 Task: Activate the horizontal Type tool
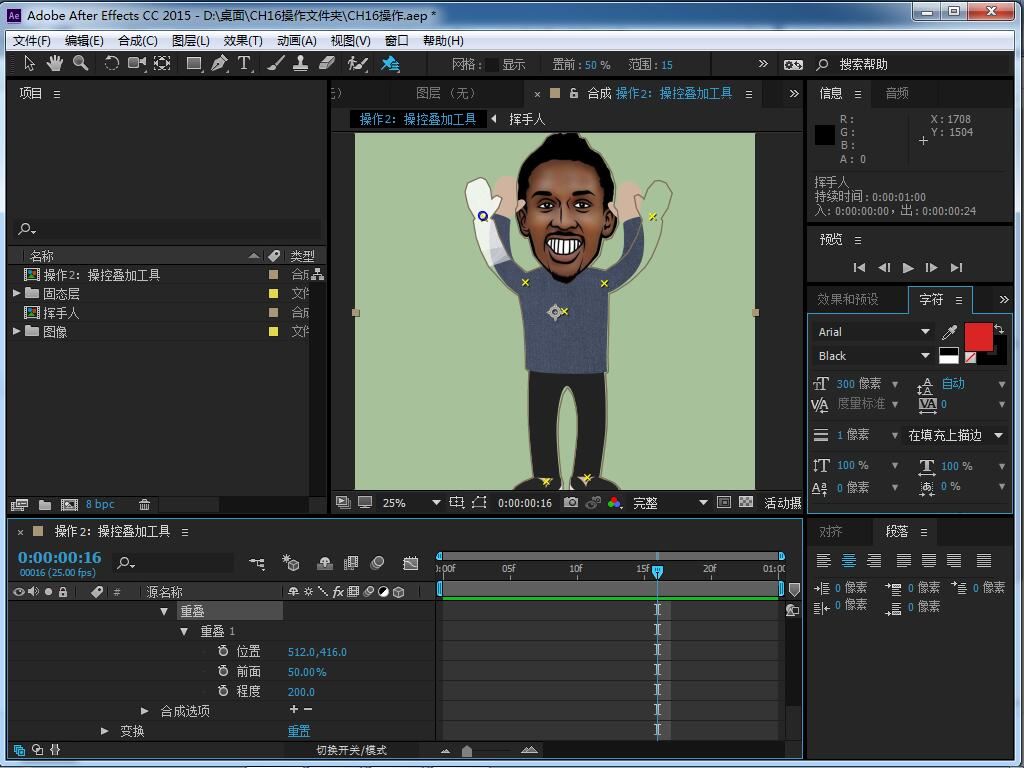pyautogui.click(x=244, y=63)
